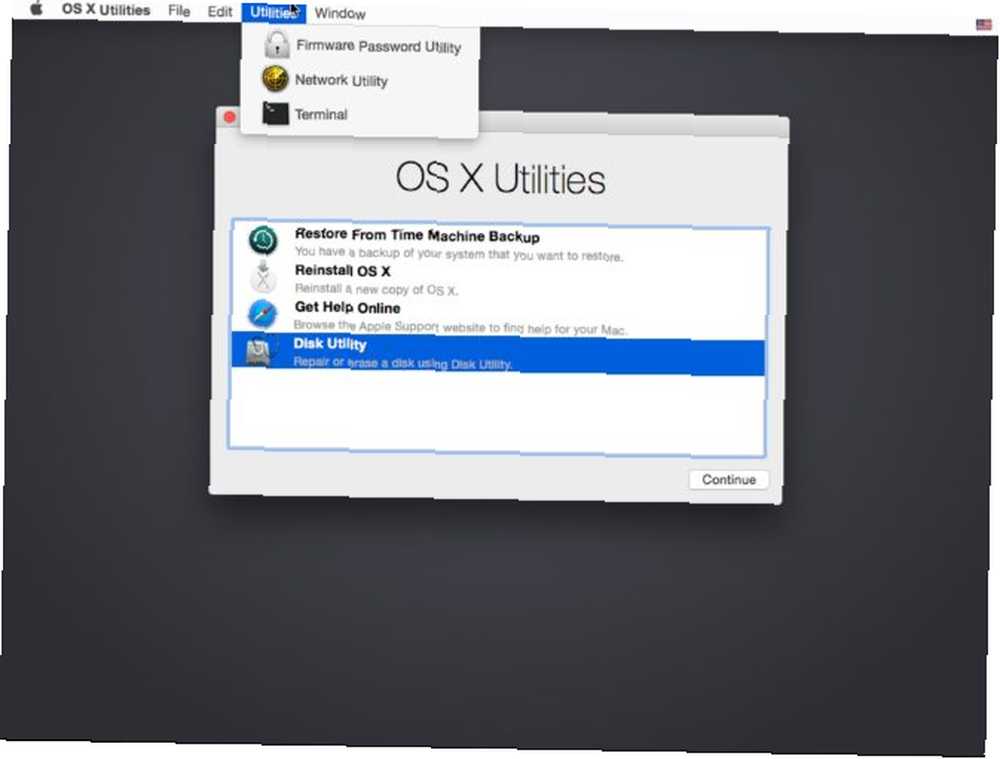Launch Terminal from the Utilities menu

tap(360, 114)
